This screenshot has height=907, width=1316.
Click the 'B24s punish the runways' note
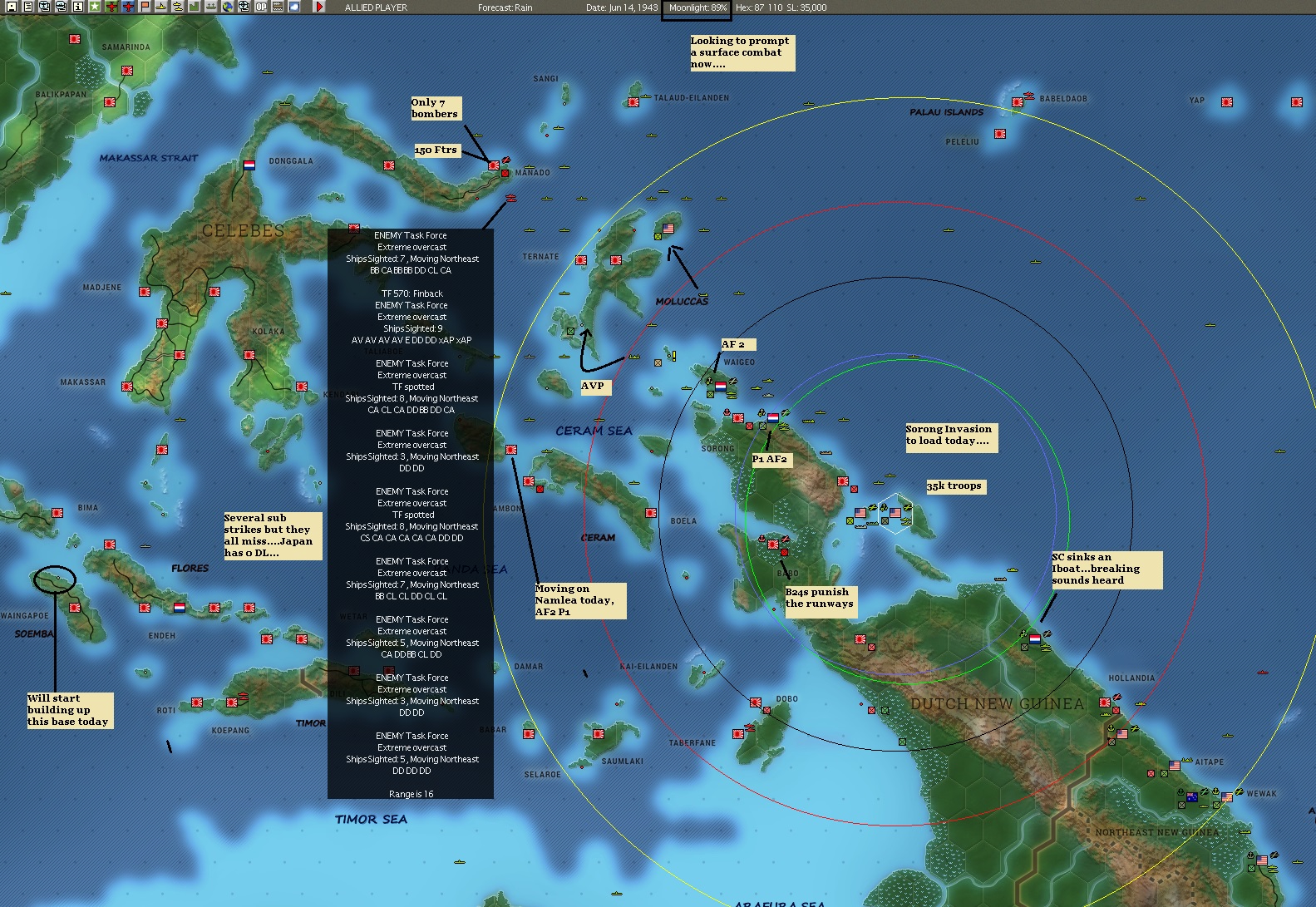tap(820, 601)
